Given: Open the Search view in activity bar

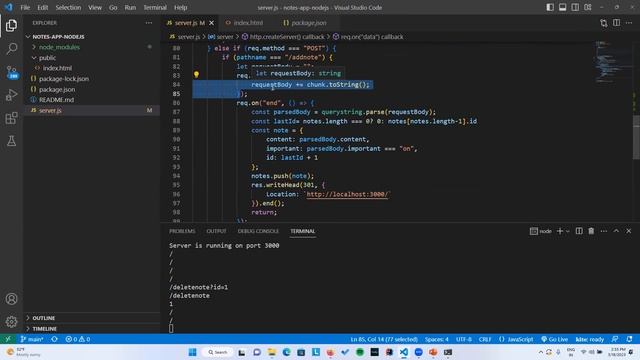Looking at the screenshot, I should 11,49.
